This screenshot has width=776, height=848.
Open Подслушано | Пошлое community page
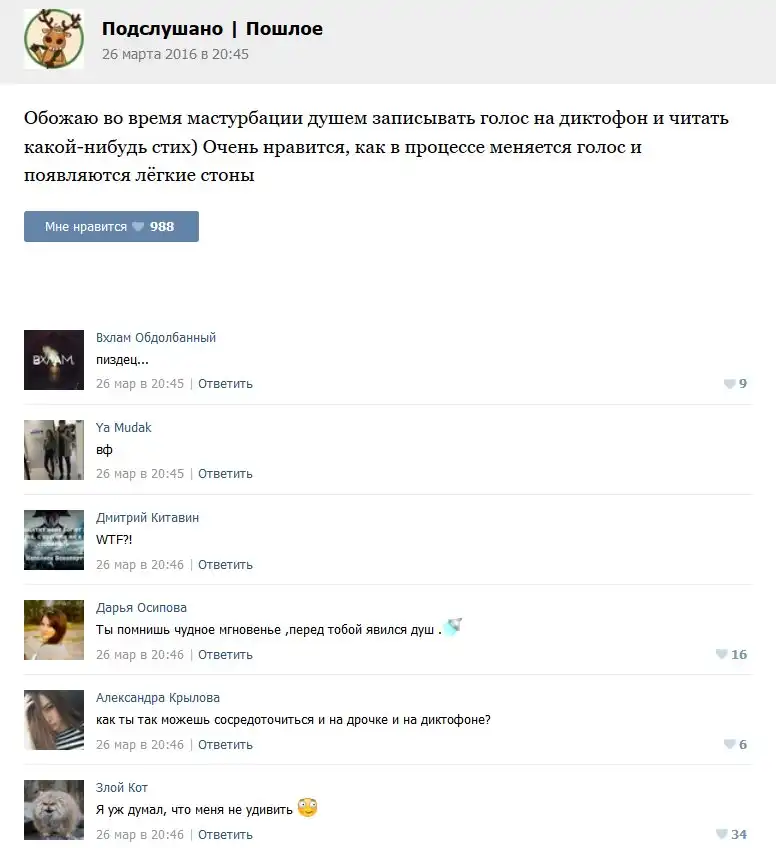(x=212, y=28)
